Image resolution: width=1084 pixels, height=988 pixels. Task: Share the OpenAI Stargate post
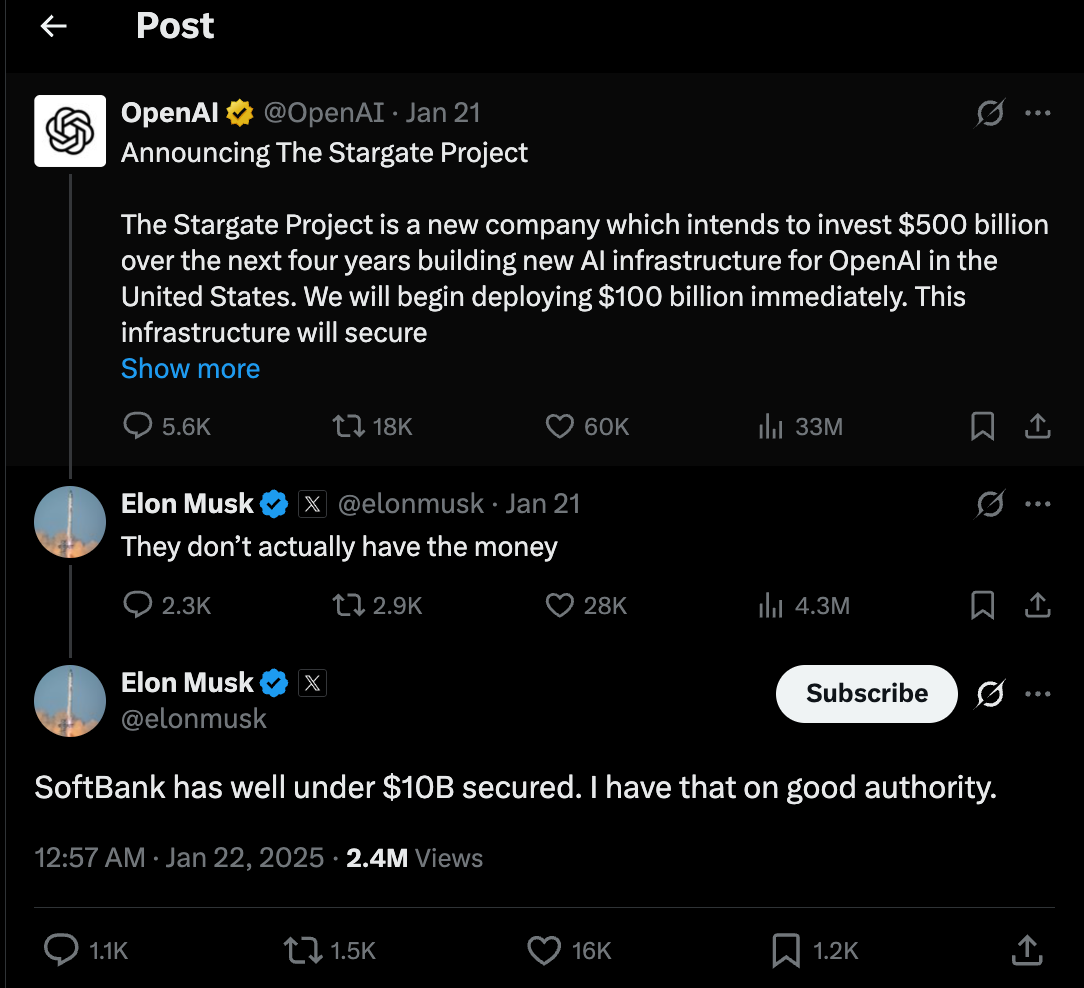[x=1038, y=427]
